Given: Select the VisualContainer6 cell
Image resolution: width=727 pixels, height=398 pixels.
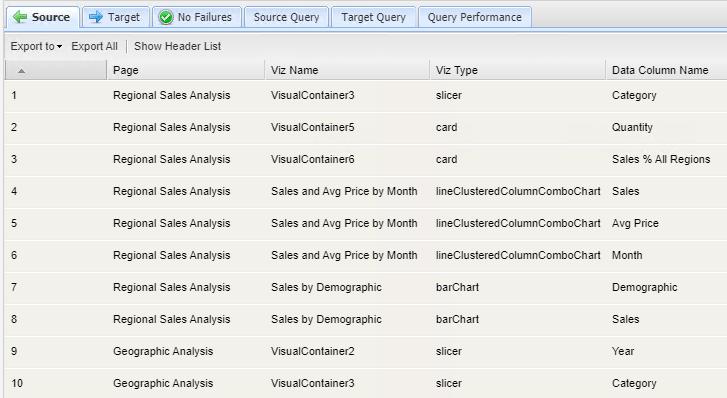Looking at the screenshot, I should point(312,160).
